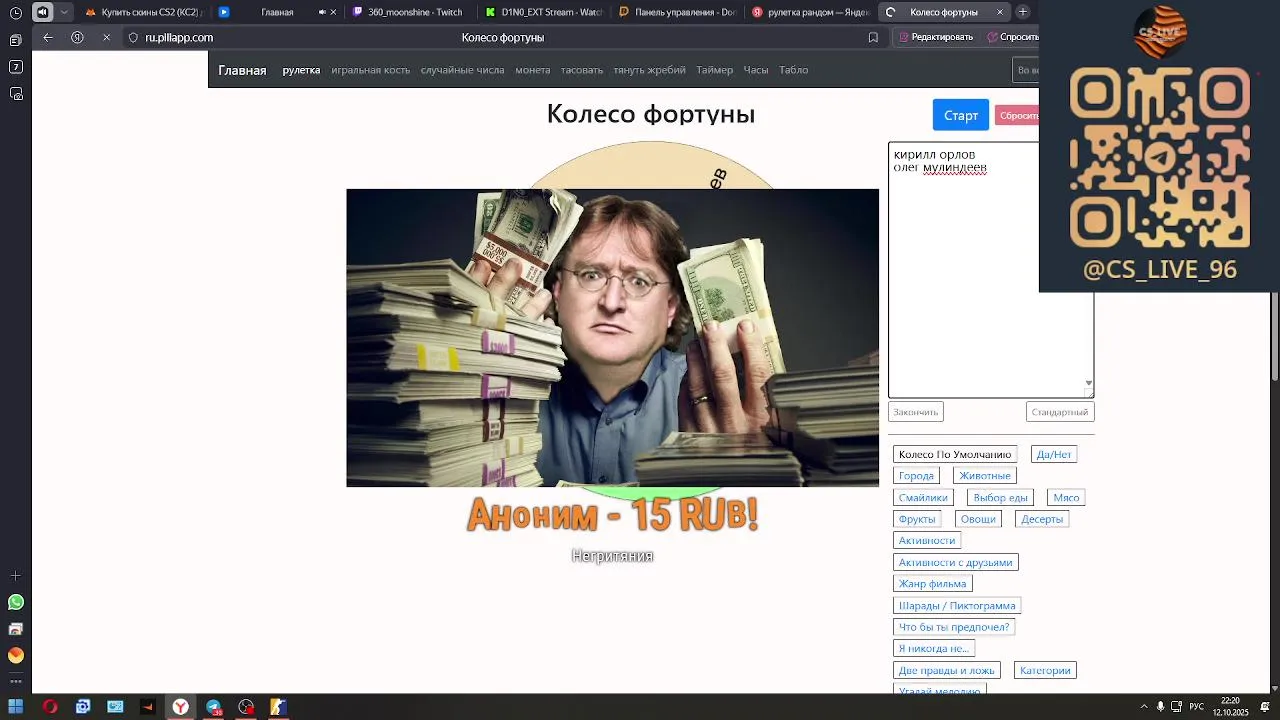Click the Стандартный button
1280x720 pixels.
(x=1060, y=412)
